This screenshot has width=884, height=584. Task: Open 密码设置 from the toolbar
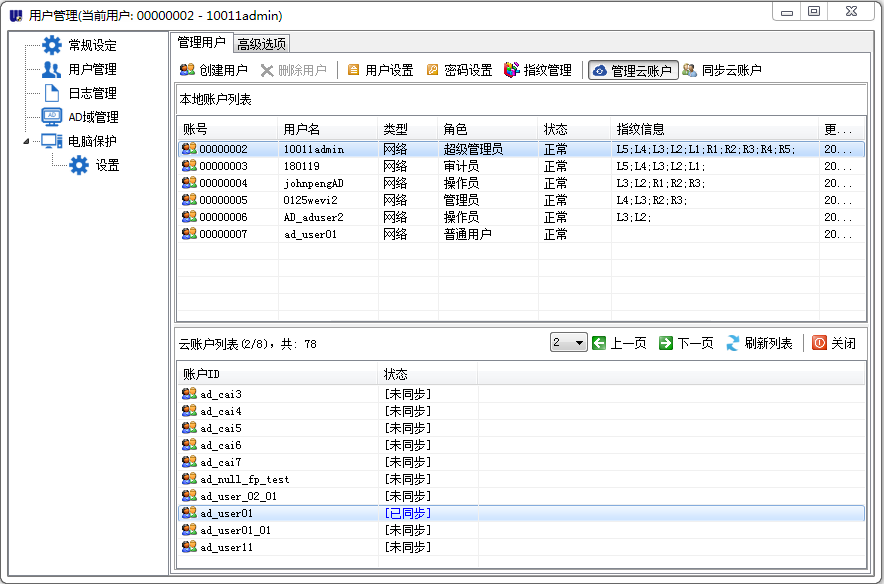[x=459, y=70]
